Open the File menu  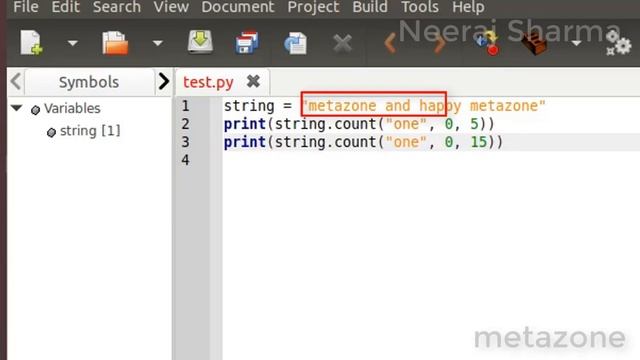coord(26,7)
